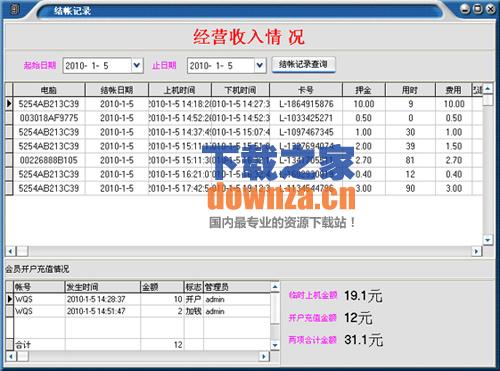Viewport: 500px width, 371px height.
Task: Click the main grid's horizontal scrollbar thumb
Action: point(22,251)
